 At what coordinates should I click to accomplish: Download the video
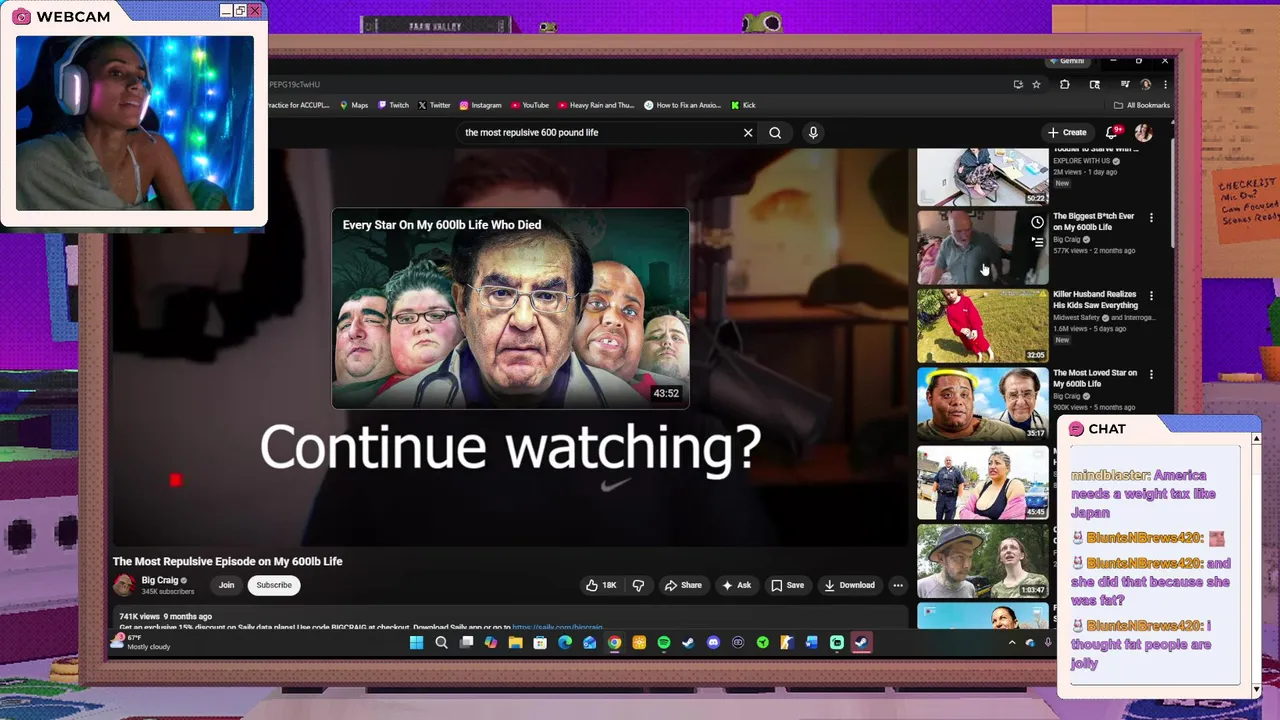pos(849,585)
